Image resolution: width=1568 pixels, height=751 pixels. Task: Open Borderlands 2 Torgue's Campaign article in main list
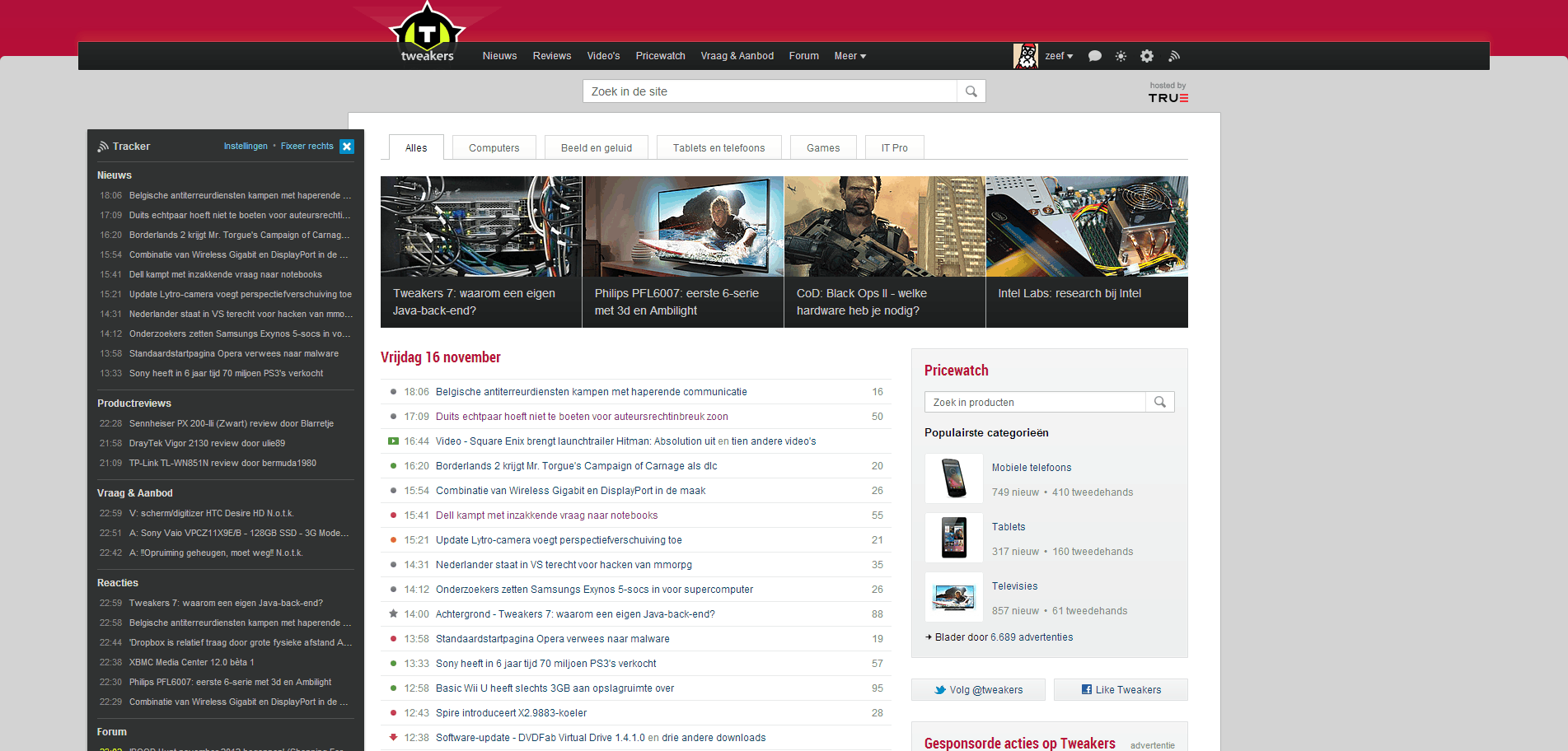pos(576,466)
